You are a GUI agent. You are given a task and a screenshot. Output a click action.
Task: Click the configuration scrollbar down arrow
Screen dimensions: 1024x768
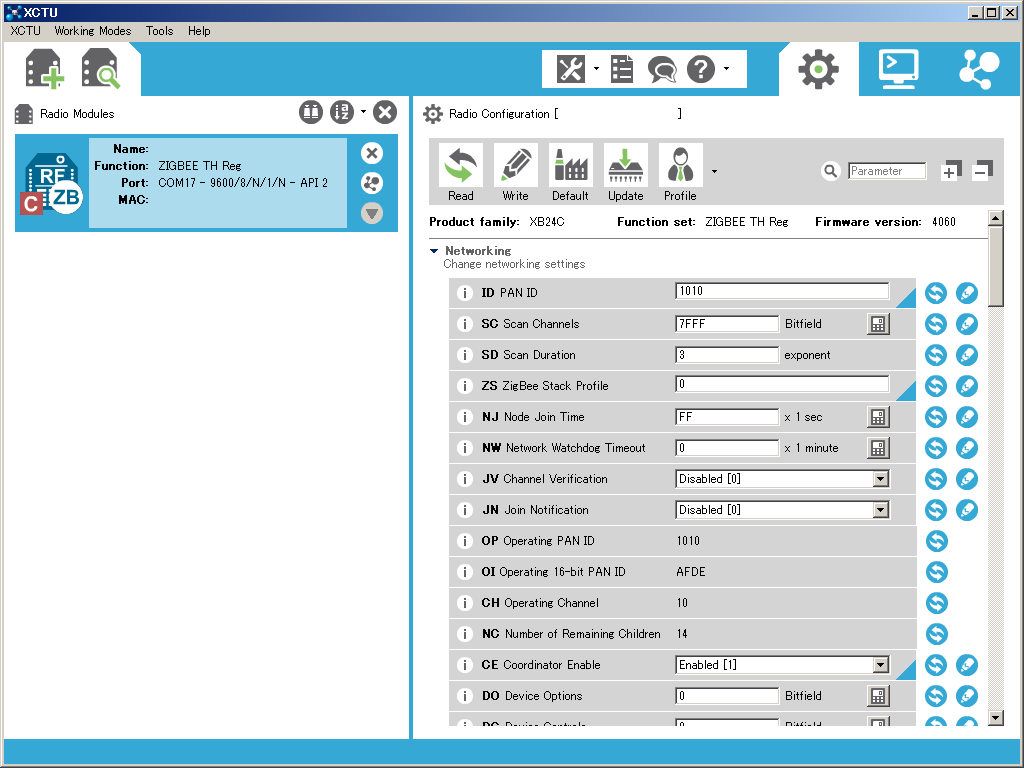pyautogui.click(x=995, y=718)
